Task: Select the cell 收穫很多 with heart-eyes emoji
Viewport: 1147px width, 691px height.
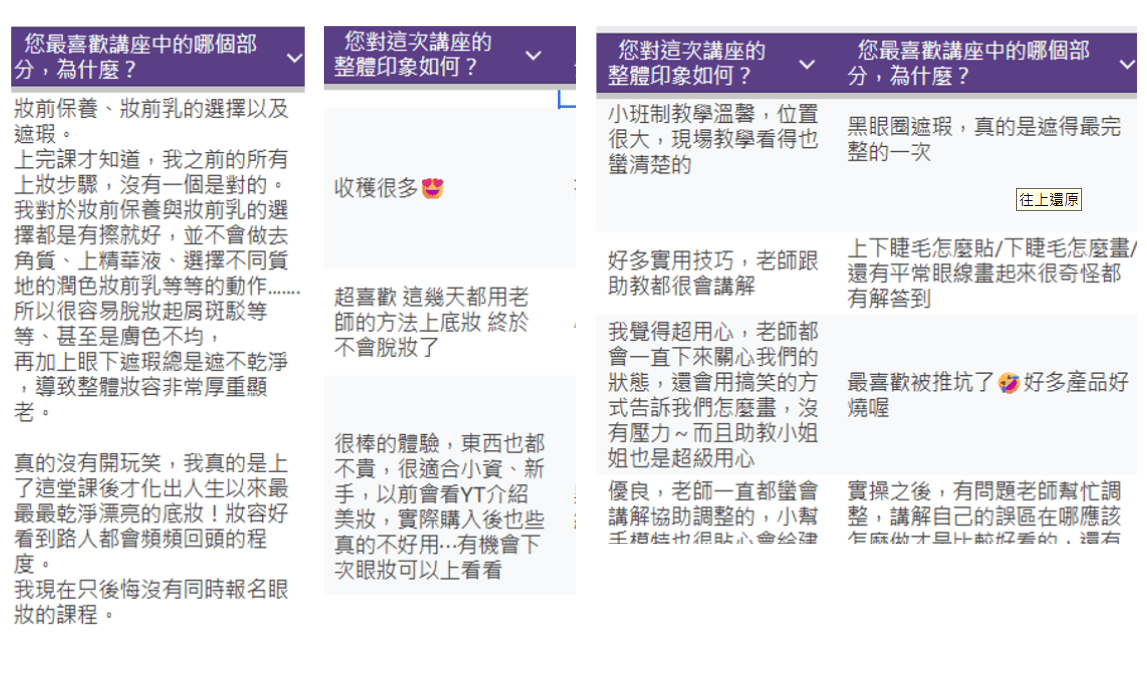Action: [x=450, y=188]
